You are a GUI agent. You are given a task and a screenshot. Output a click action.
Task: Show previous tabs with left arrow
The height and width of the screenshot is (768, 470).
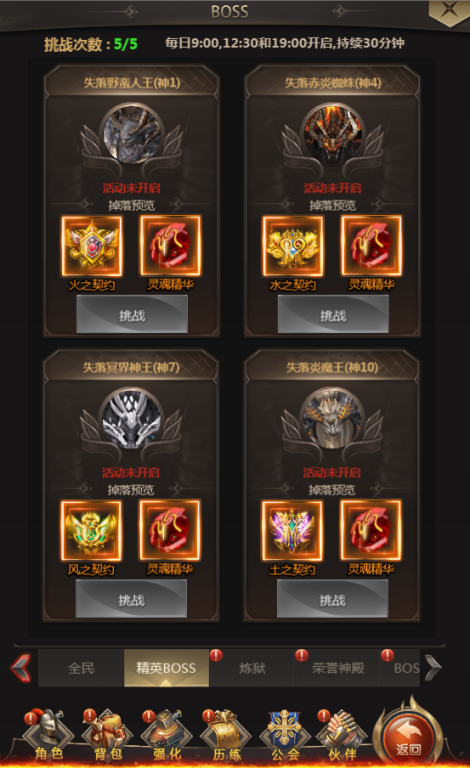(21, 668)
